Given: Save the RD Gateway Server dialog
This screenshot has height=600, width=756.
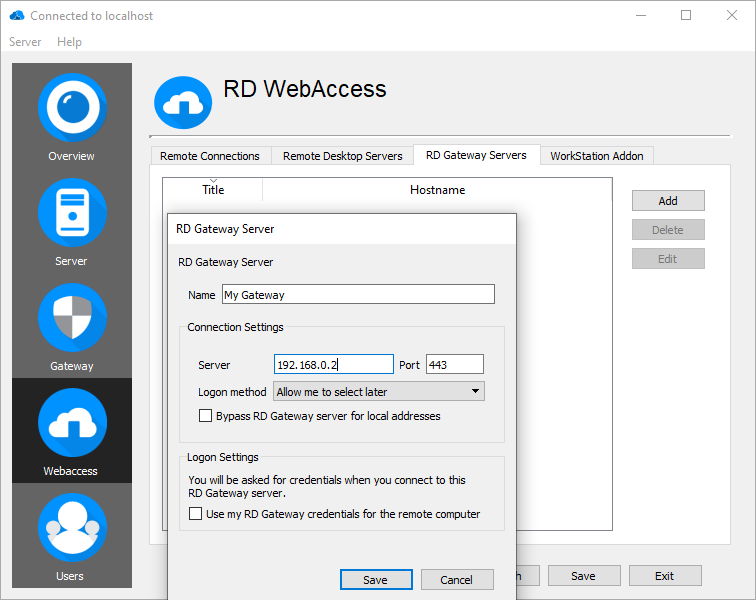Looking at the screenshot, I should pyautogui.click(x=376, y=579).
